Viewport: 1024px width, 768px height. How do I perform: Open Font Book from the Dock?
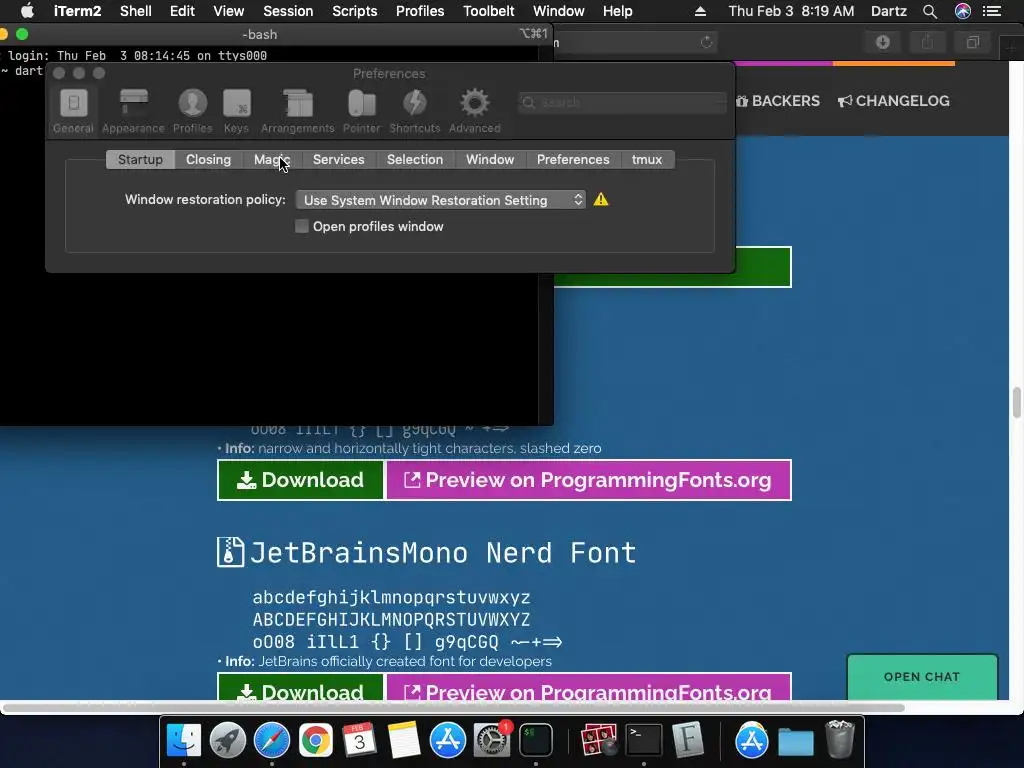(x=687, y=740)
